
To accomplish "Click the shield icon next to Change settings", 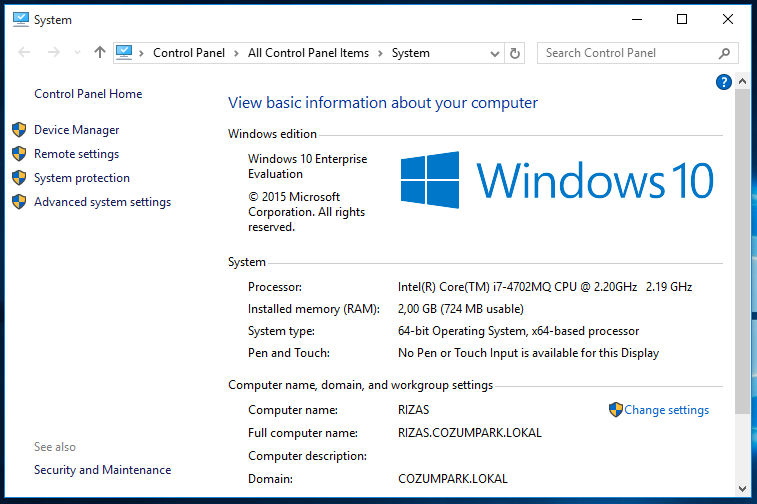I will (x=616, y=409).
